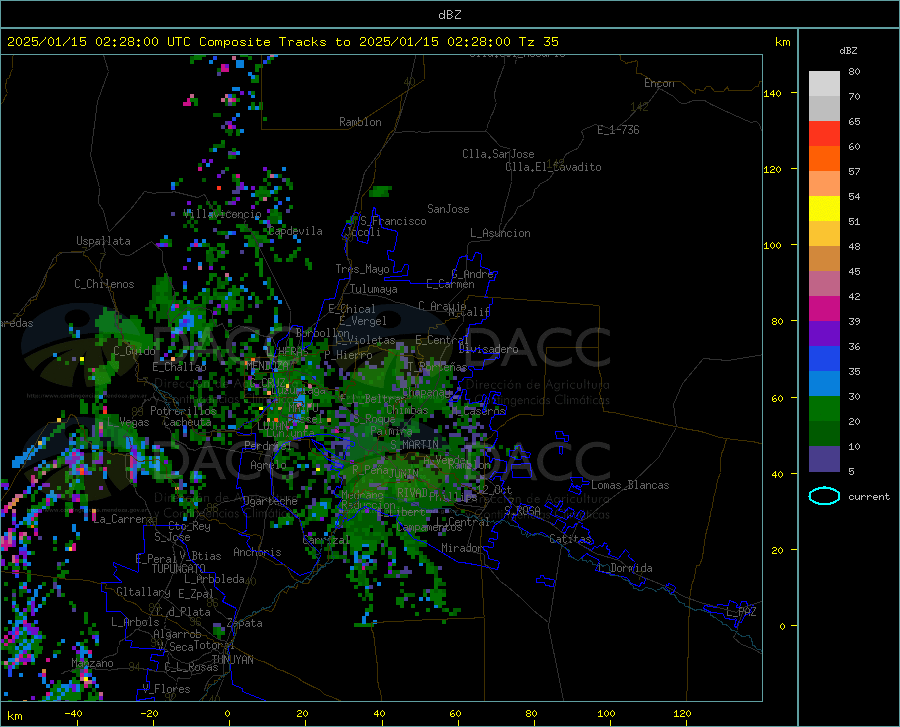Viewport: 900px width, 727px height.
Task: Click the E_1-736 label on map
Action: pyautogui.click(x=618, y=130)
